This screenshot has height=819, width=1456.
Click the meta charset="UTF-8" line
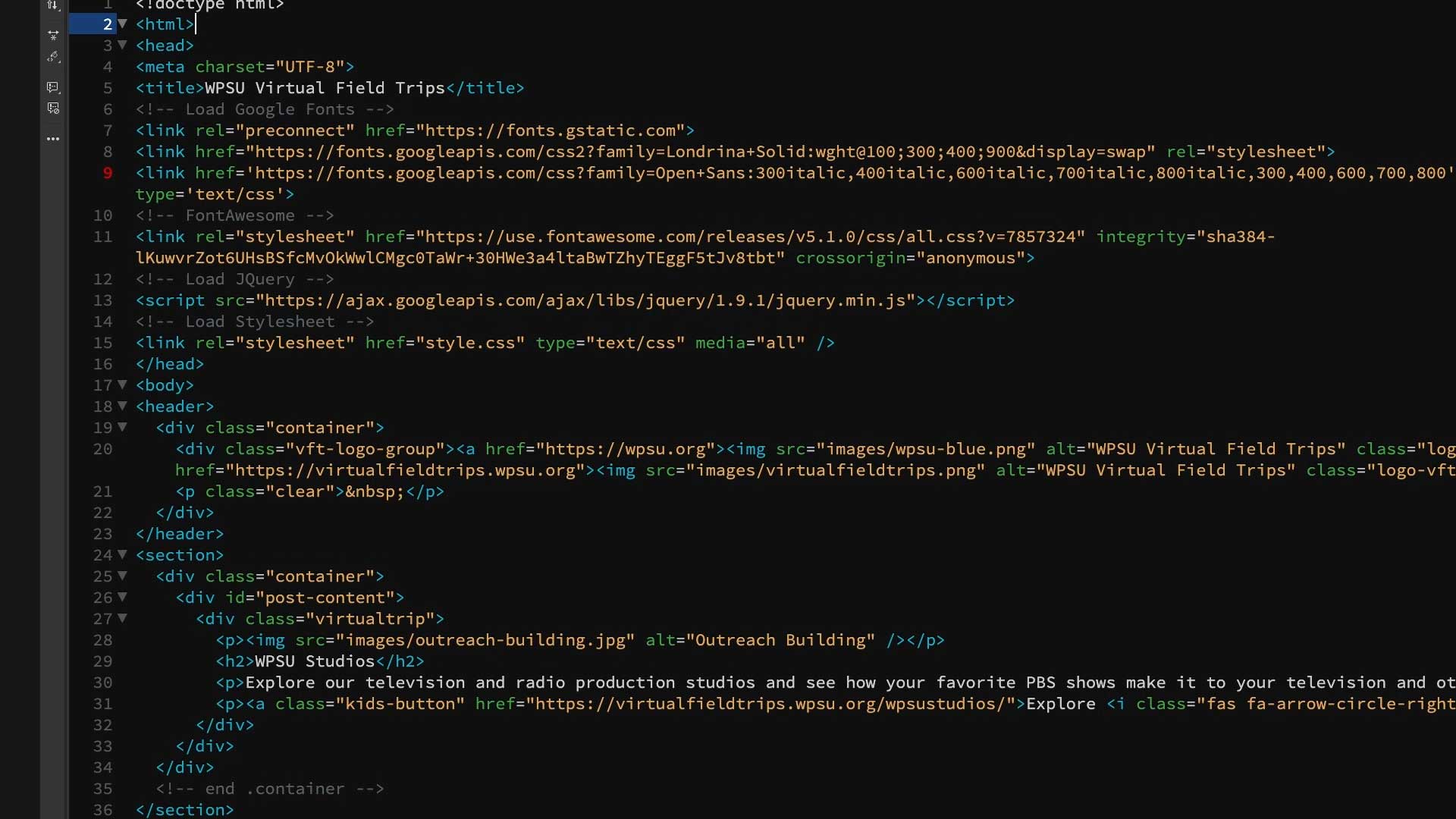(245, 67)
